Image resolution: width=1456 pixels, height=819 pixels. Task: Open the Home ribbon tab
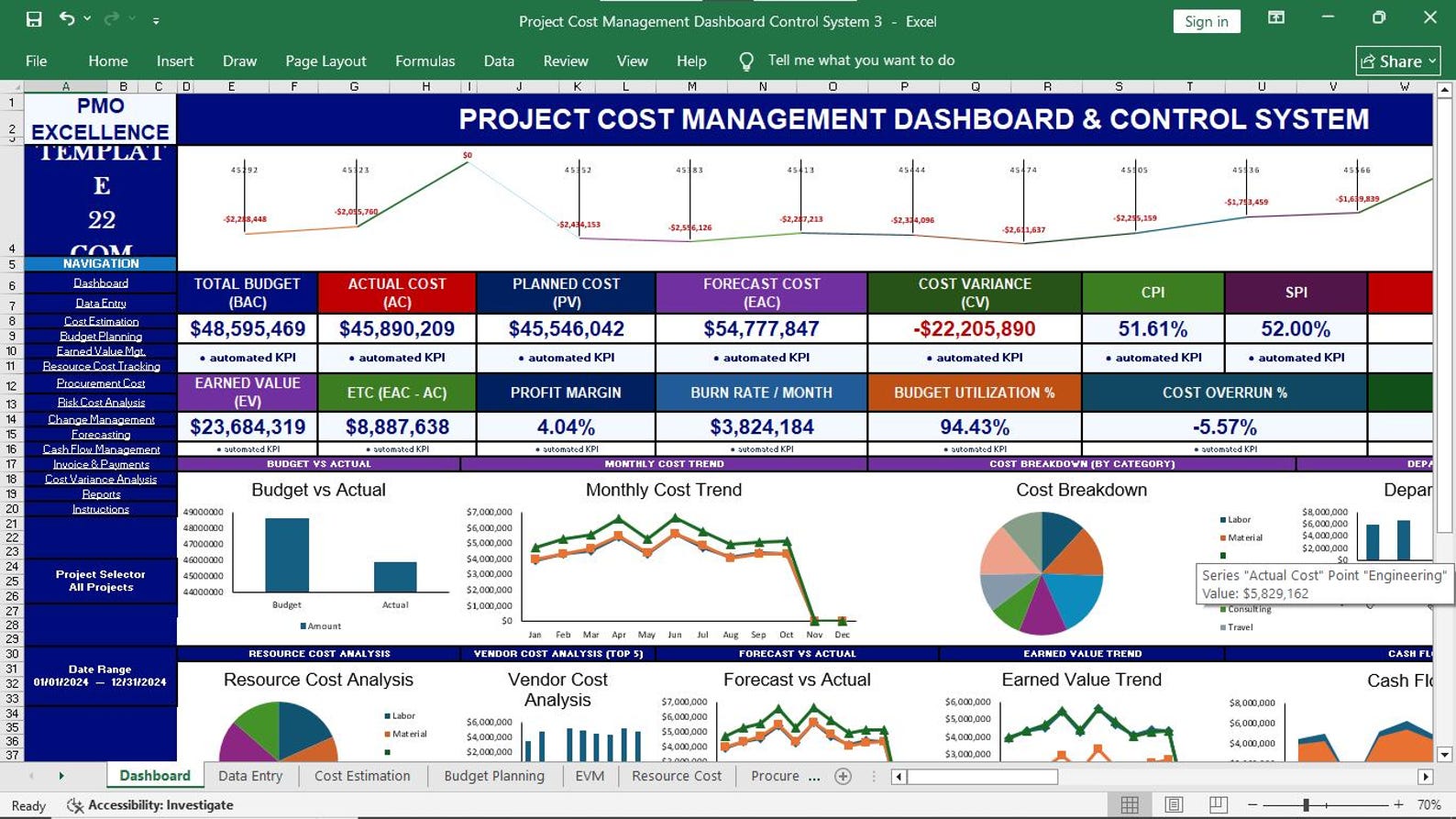[x=108, y=61]
